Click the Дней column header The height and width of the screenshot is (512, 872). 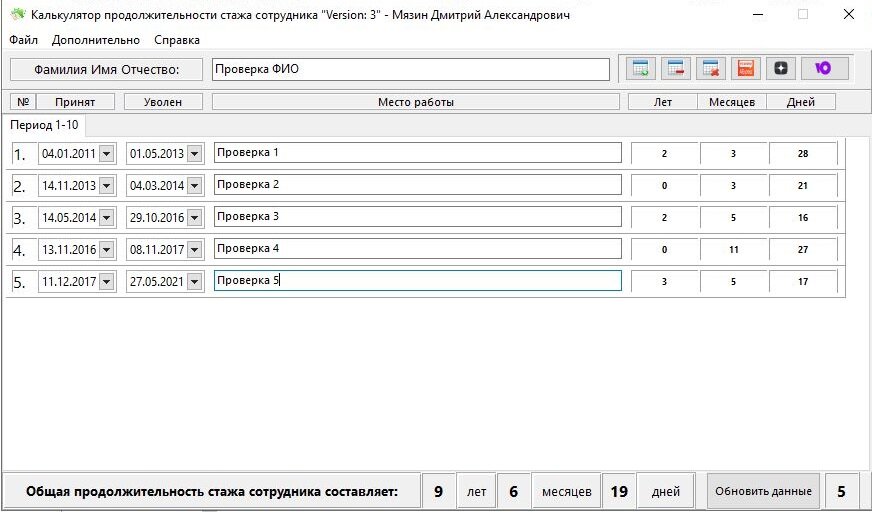point(801,102)
